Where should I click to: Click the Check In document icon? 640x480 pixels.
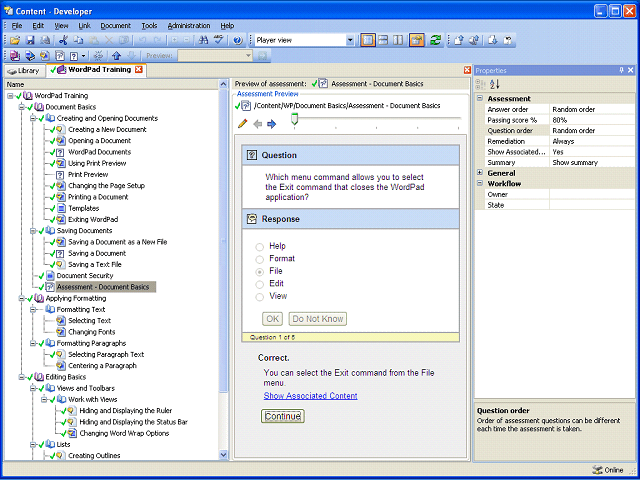459,40
